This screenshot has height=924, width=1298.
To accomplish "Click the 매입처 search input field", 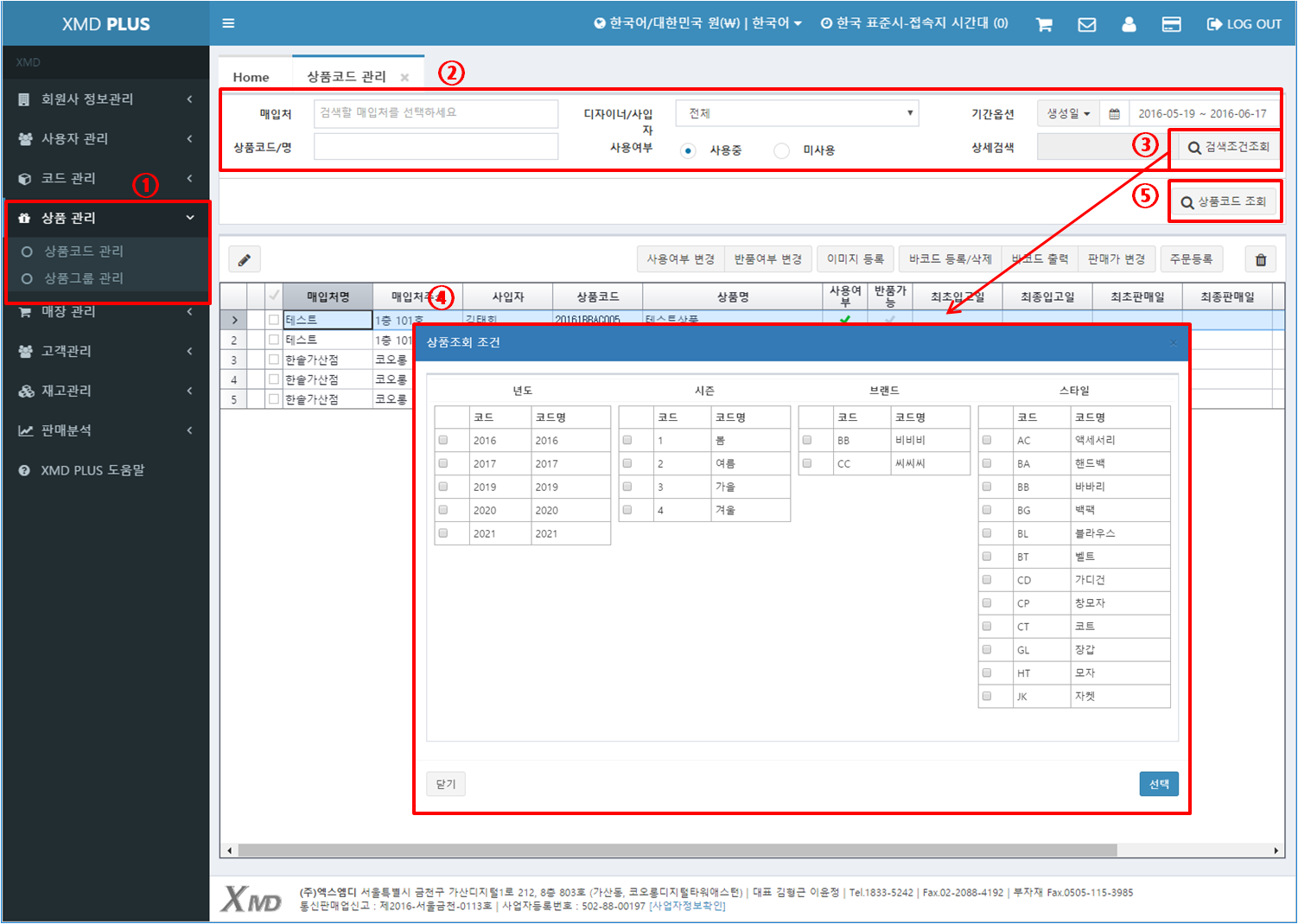I will coord(436,113).
